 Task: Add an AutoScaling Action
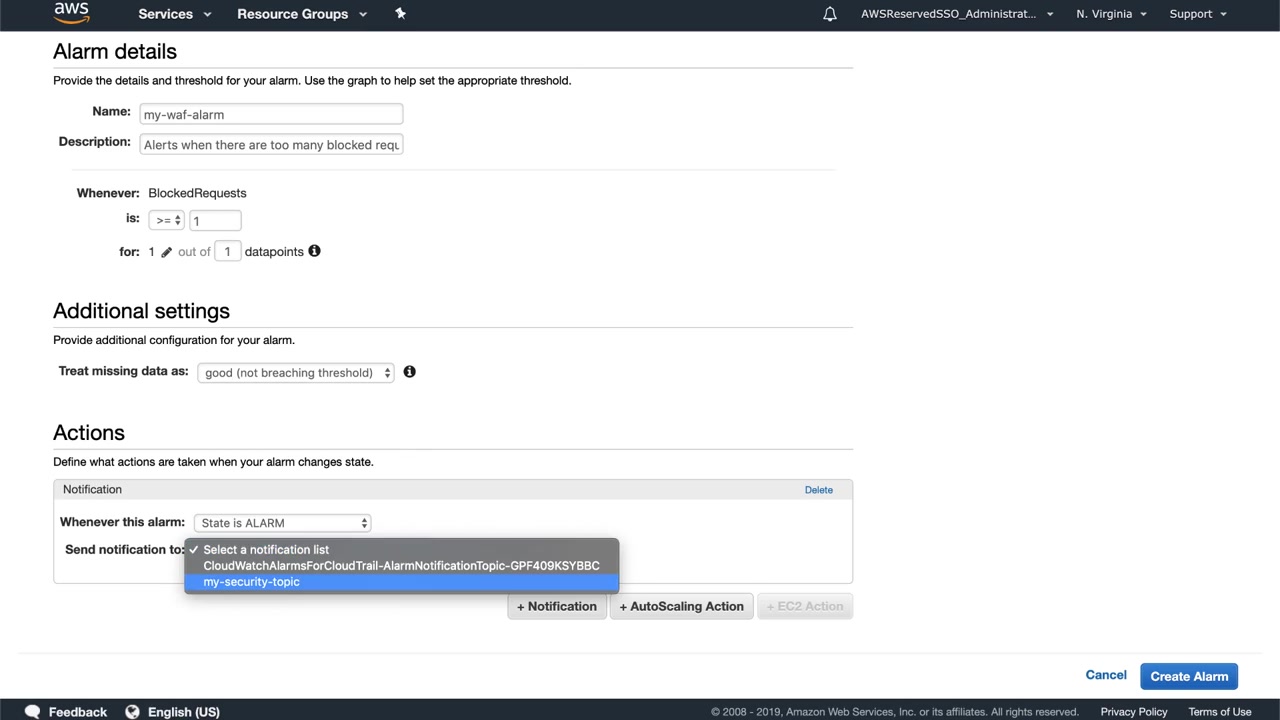coord(681,606)
